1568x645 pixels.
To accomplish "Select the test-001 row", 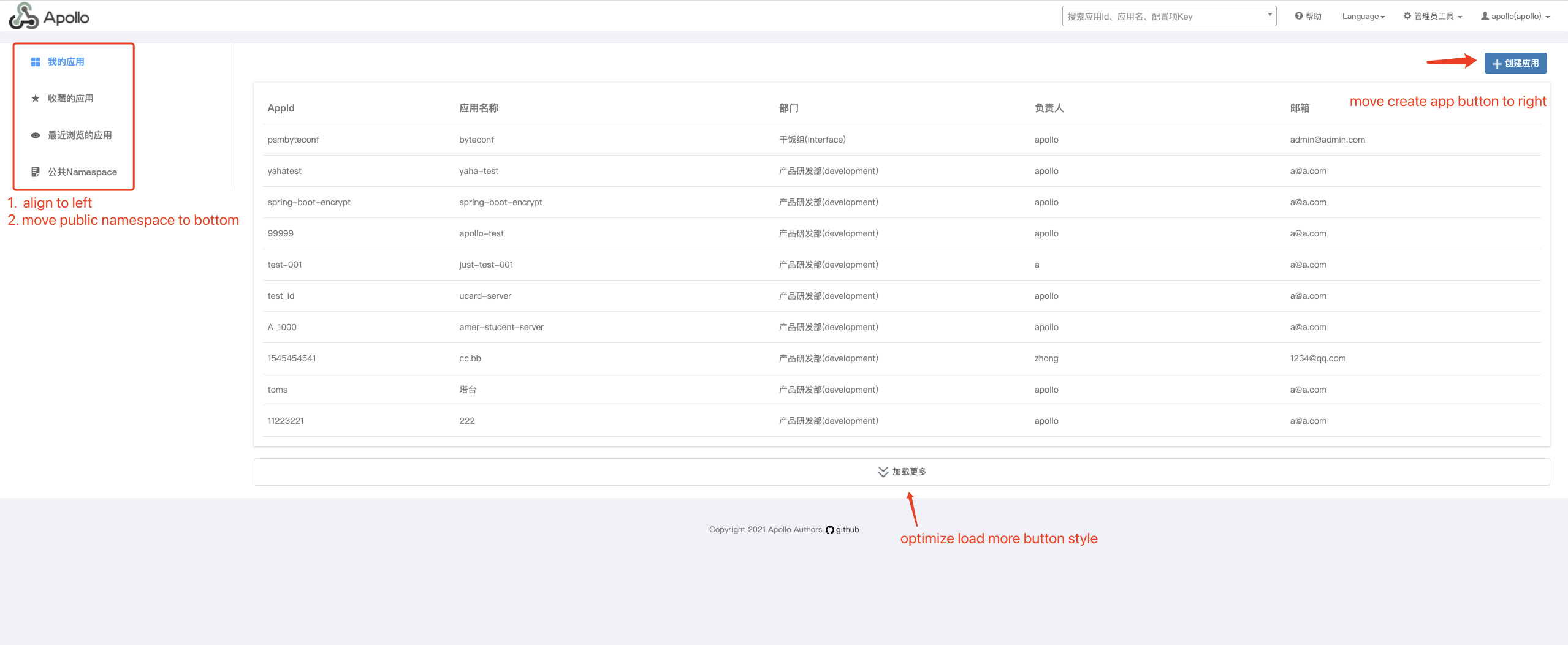I will (902, 265).
